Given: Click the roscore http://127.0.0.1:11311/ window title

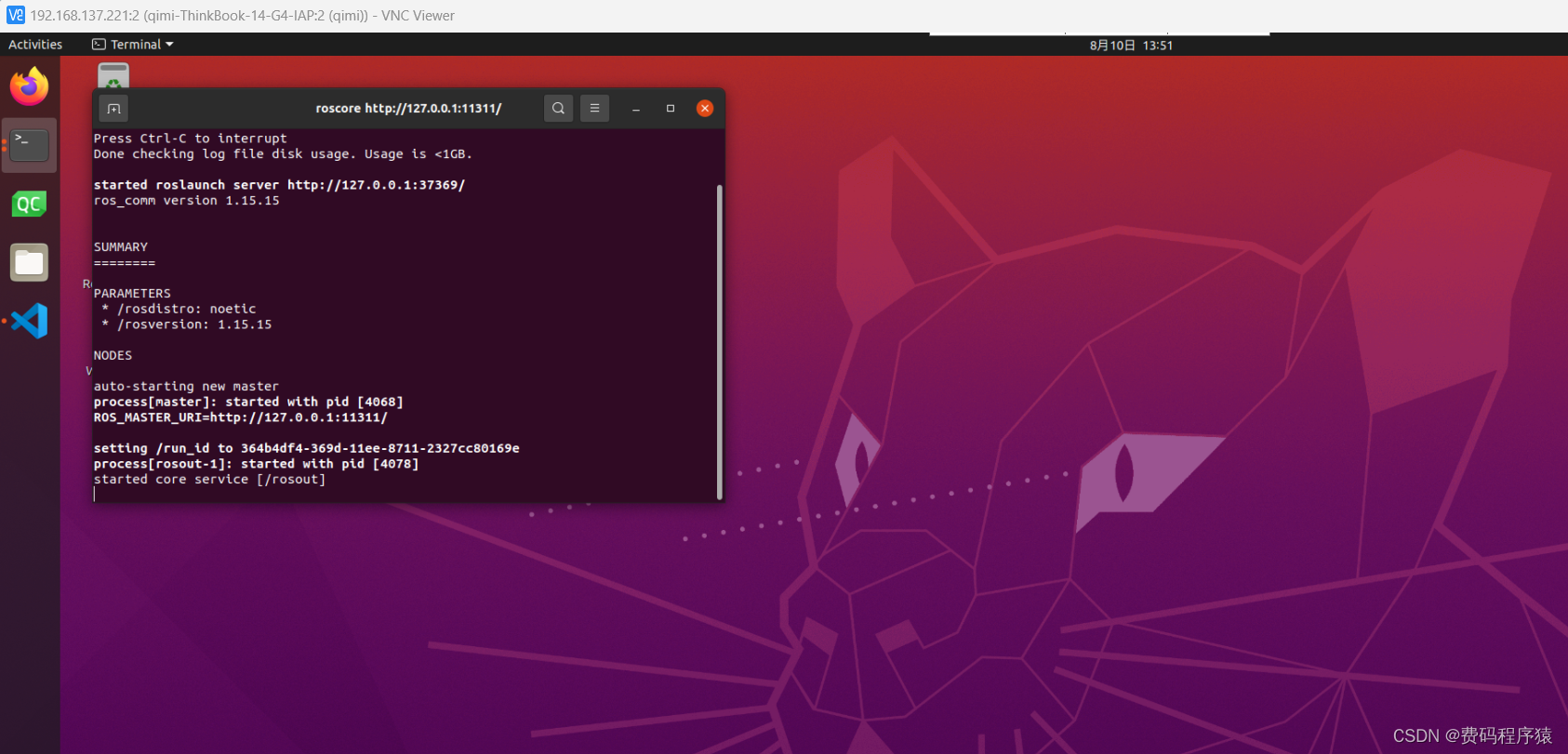Looking at the screenshot, I should click(408, 109).
